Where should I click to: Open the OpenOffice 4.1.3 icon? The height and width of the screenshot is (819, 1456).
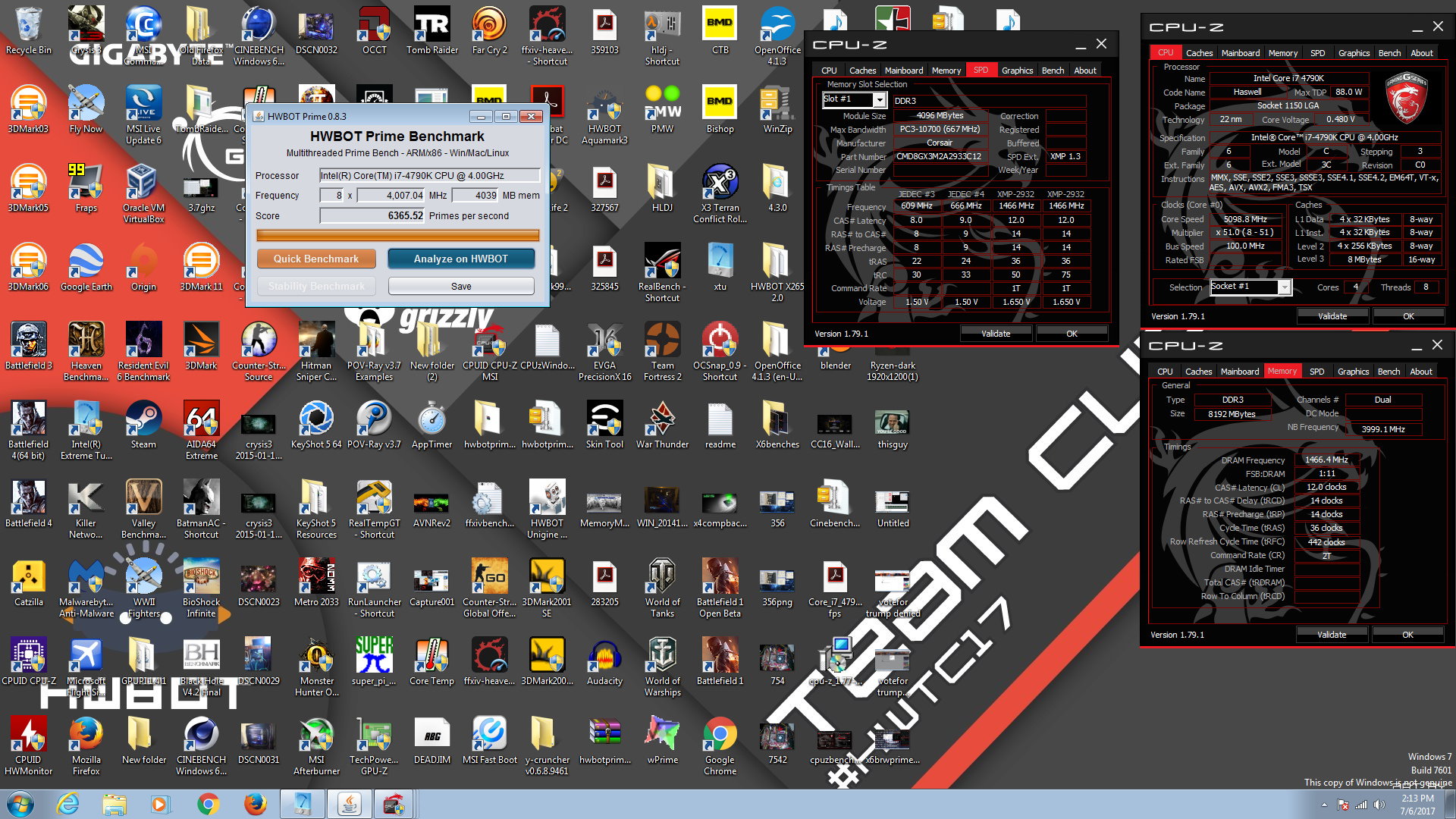pos(777,36)
